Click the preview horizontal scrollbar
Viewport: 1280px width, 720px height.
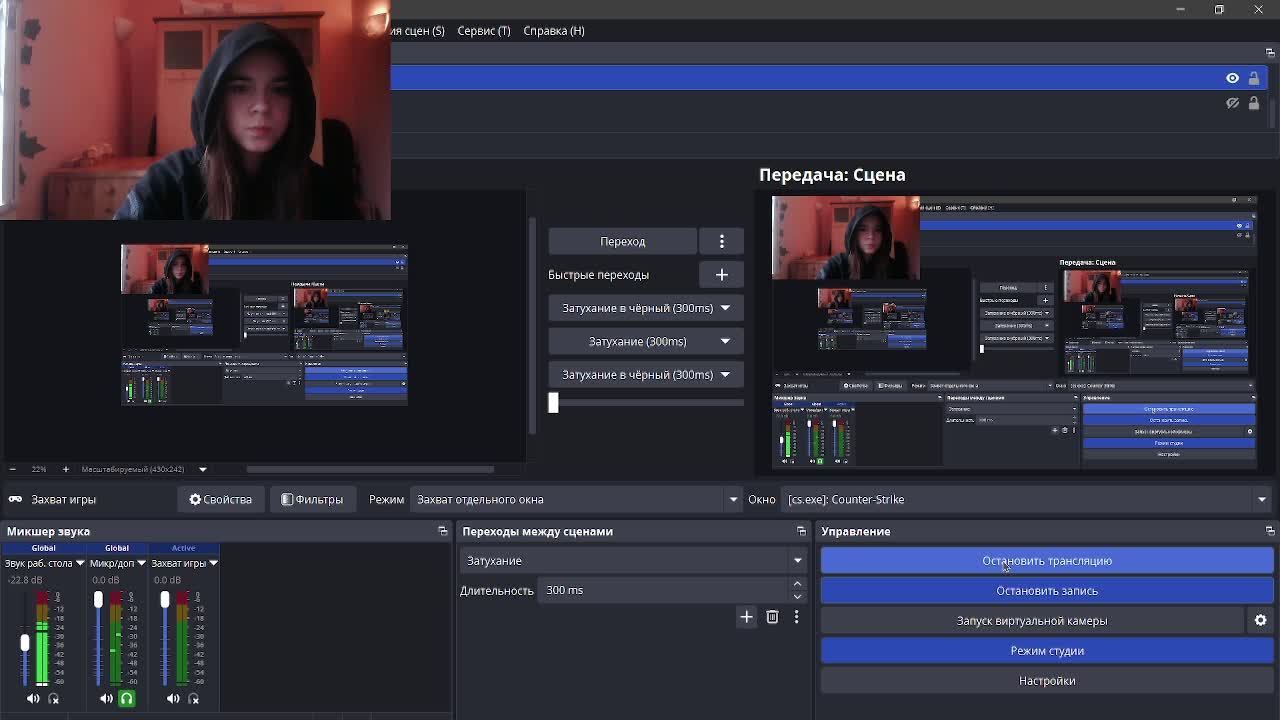(370, 469)
